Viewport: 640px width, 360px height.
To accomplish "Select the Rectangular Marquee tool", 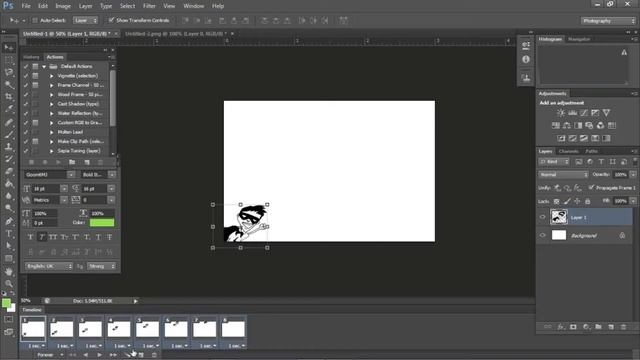I will pos(9,60).
